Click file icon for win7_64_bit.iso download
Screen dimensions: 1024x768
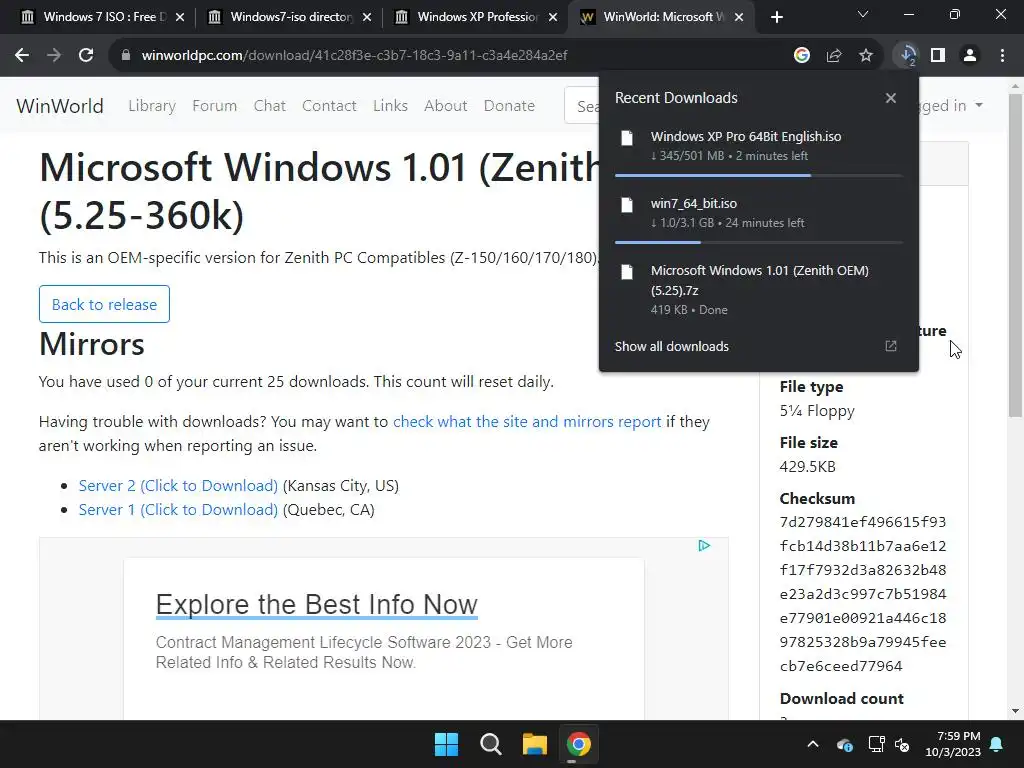(627, 205)
